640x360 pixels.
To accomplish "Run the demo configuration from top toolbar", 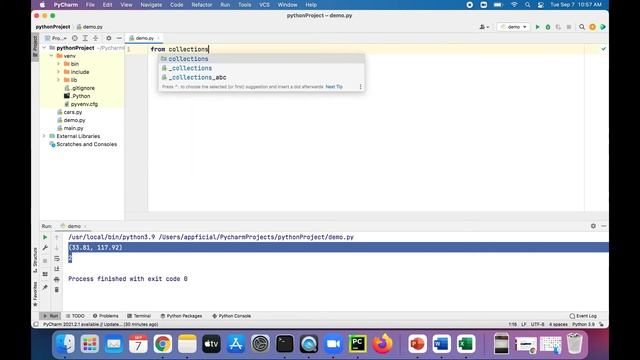I will pos(538,27).
